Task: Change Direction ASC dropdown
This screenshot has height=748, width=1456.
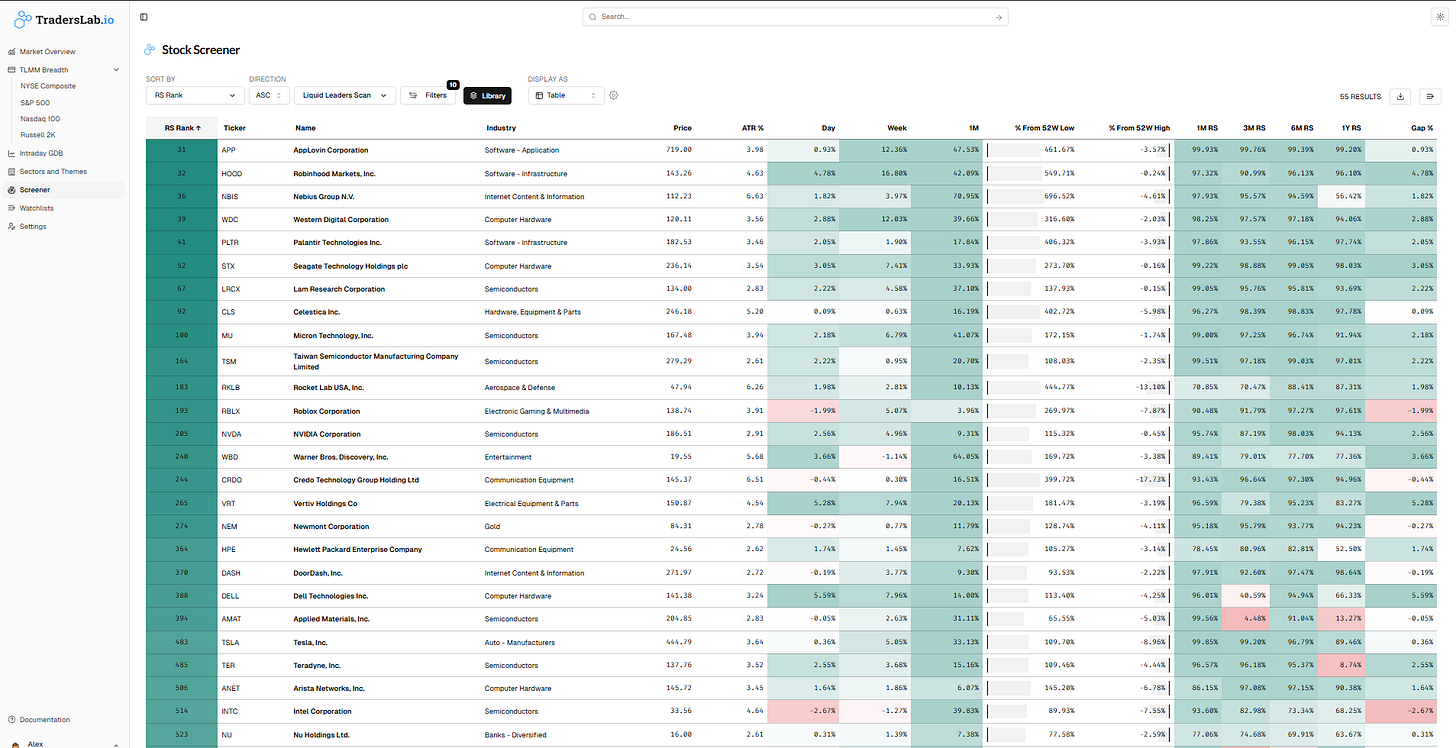Action: [x=268, y=95]
